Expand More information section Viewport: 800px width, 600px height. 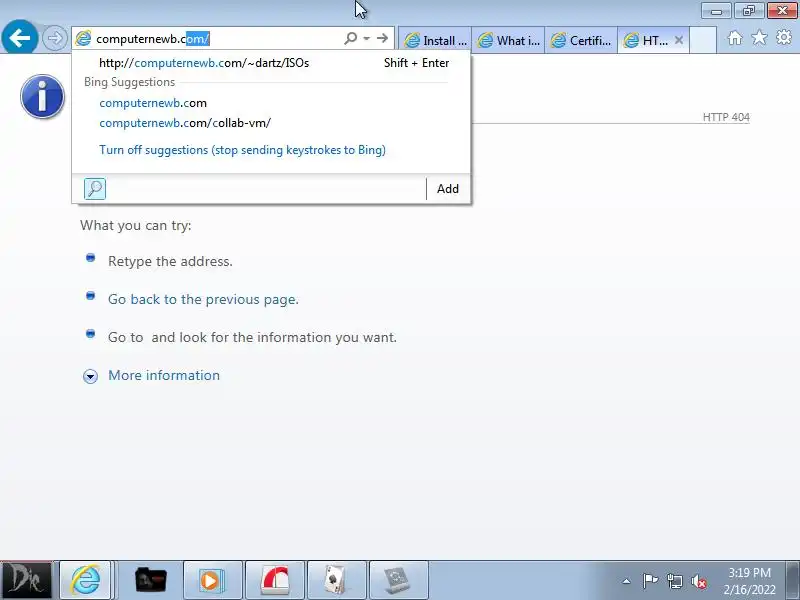[90, 377]
